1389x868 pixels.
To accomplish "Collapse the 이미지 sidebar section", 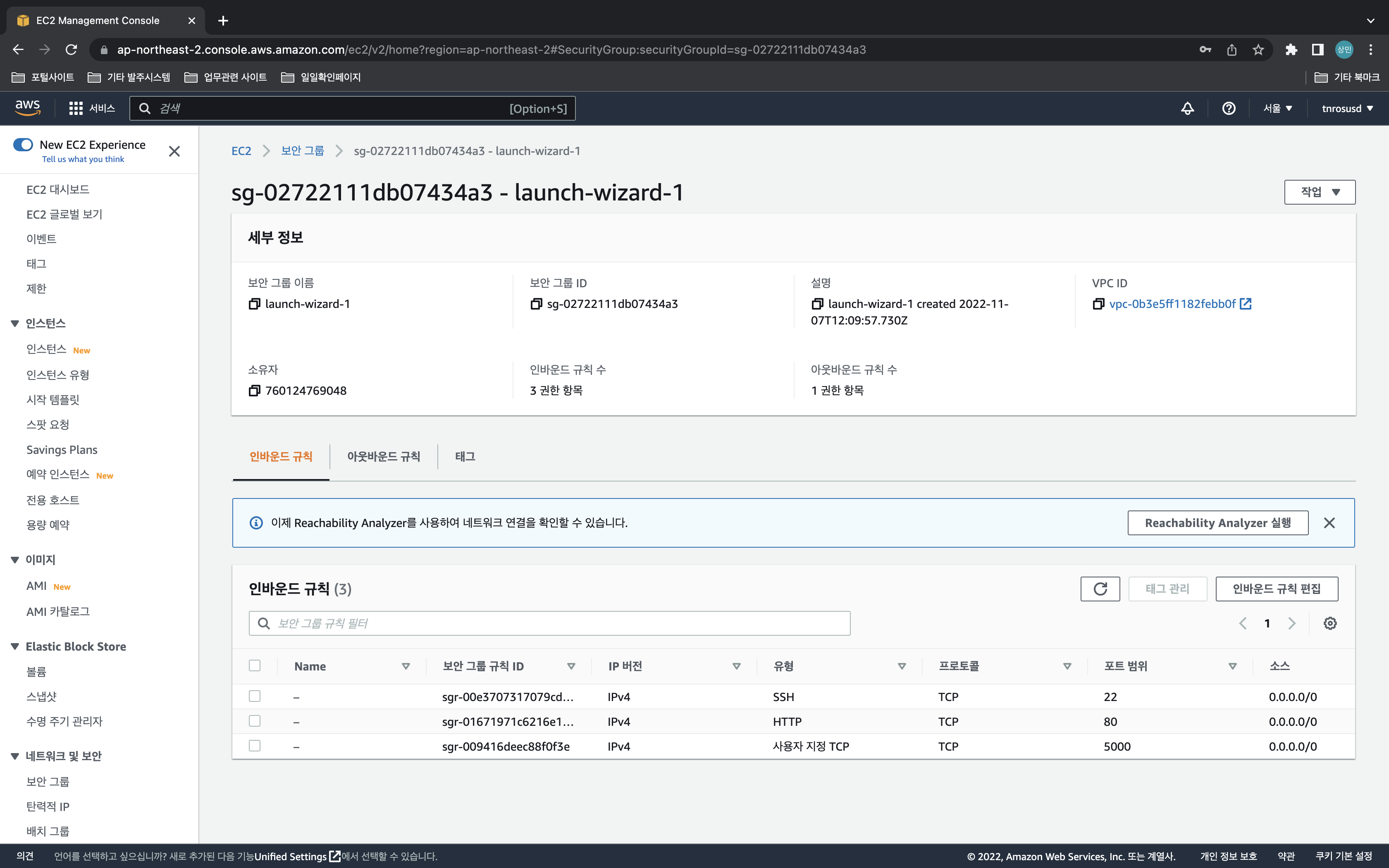I will 15,560.
